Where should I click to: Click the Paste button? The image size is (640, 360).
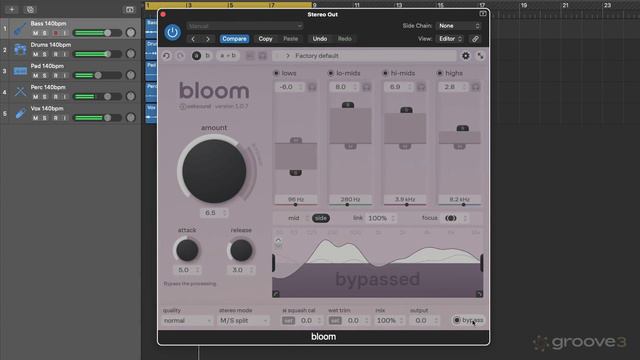(x=291, y=39)
